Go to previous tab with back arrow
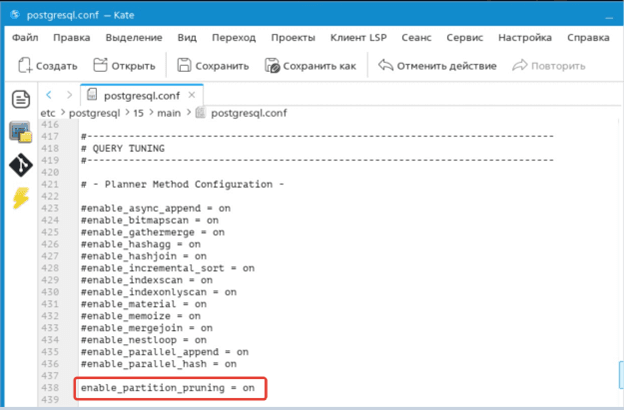Viewport: 624px width, 410px height. click(x=50, y=95)
